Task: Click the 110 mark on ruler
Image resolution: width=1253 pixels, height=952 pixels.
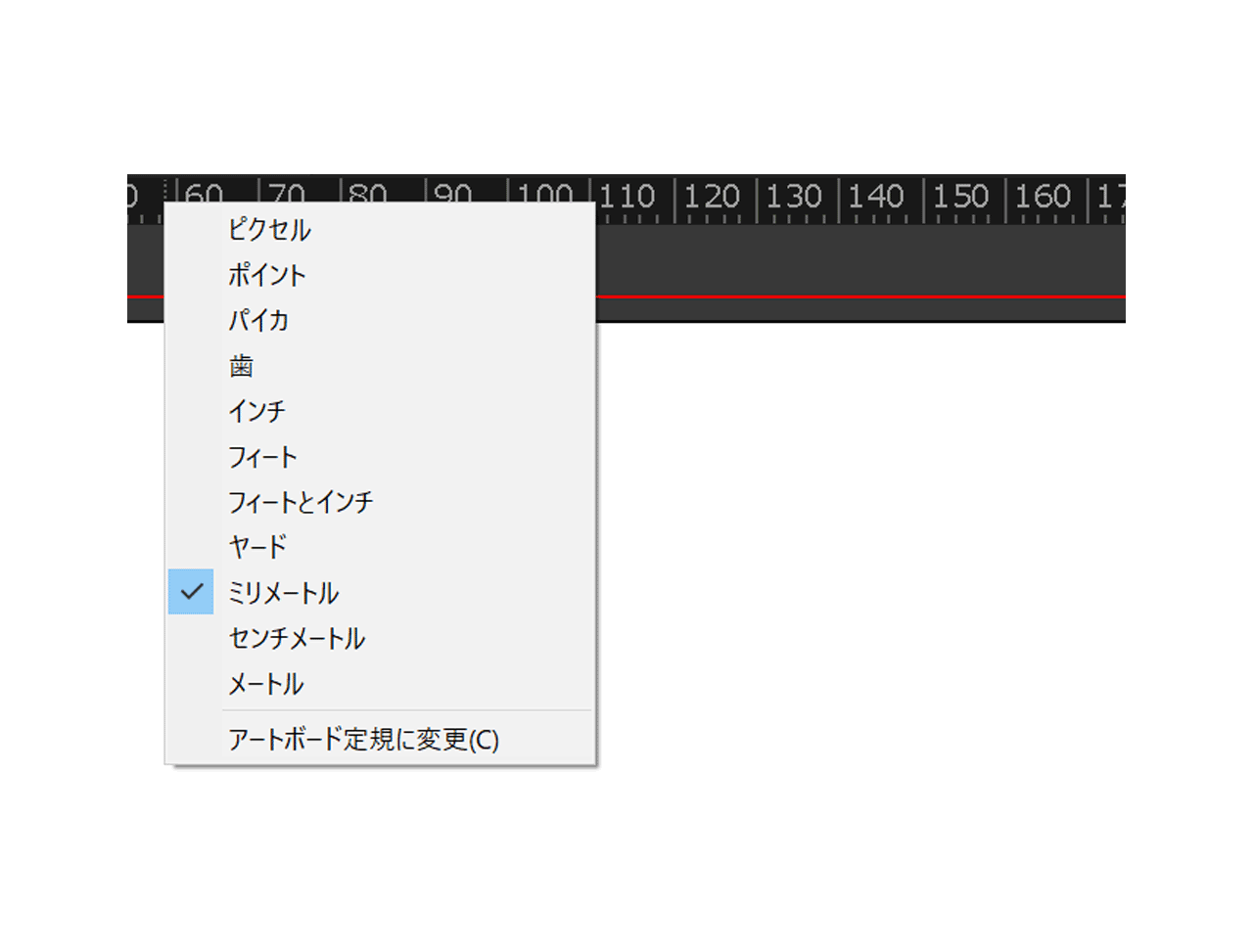Action: 627,196
